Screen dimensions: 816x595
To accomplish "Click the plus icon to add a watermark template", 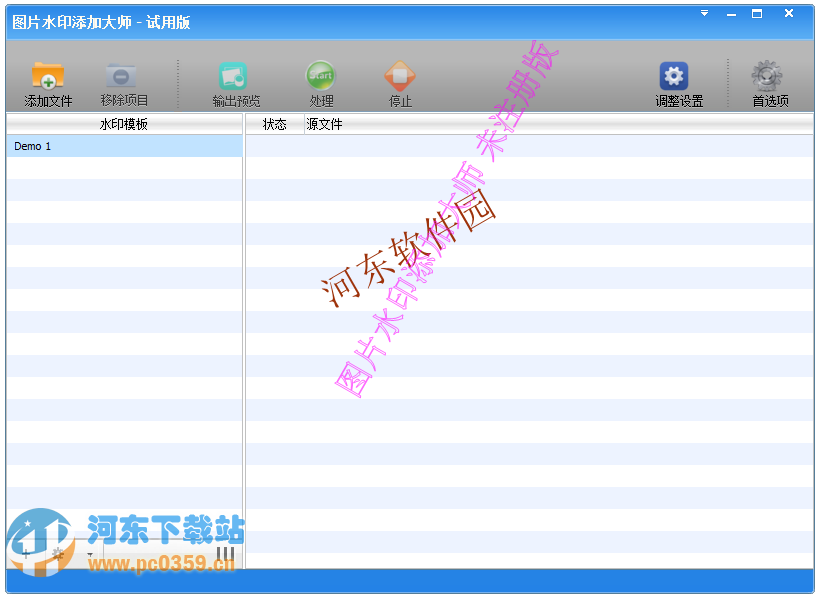I will (26, 552).
